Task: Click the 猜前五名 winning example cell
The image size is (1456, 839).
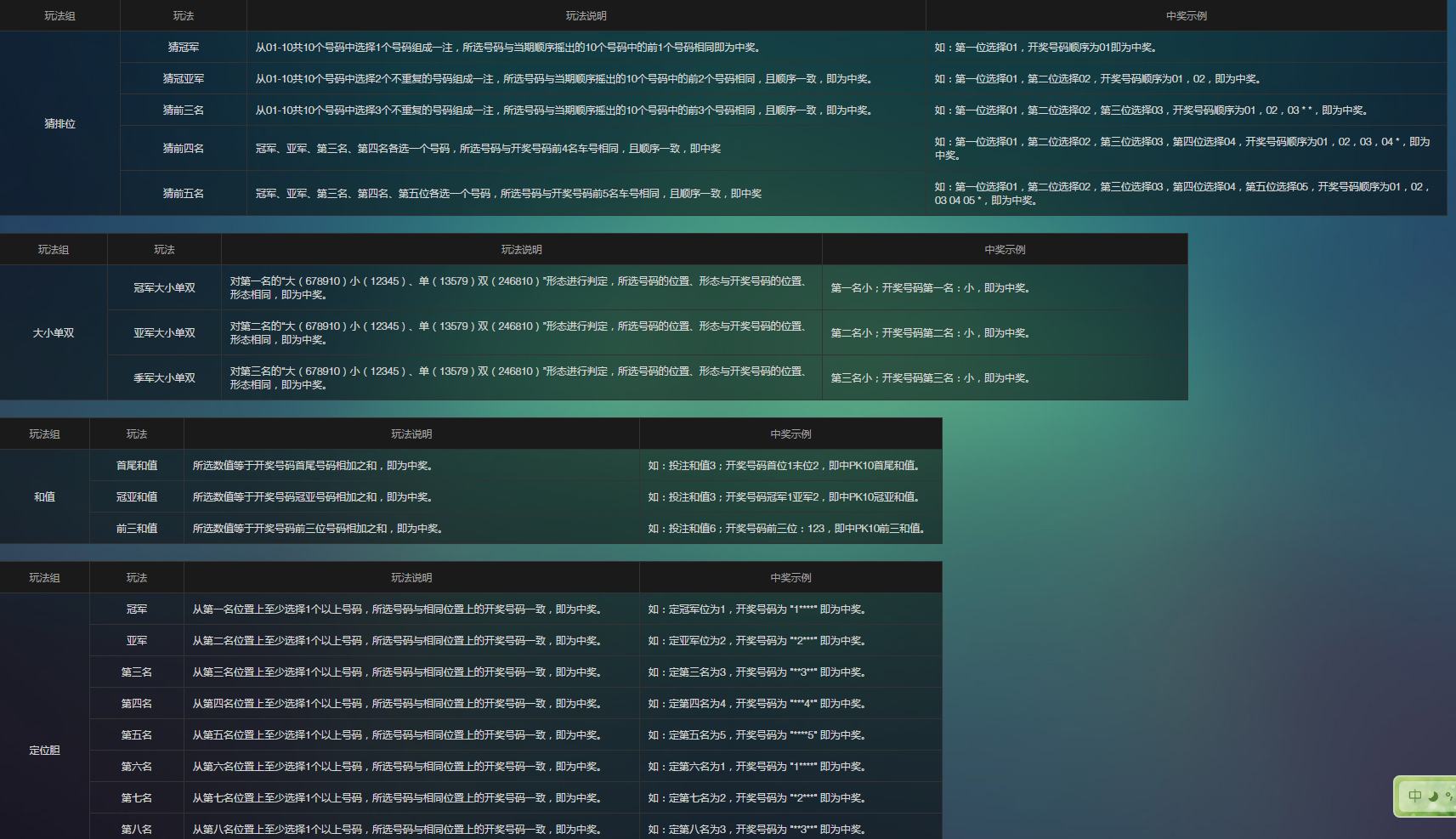Action: coord(1187,194)
